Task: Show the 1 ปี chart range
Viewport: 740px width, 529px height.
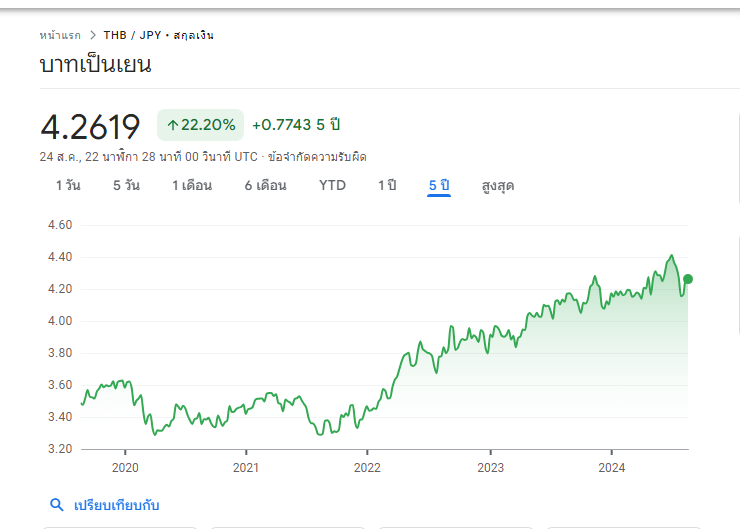Action: click(x=387, y=185)
